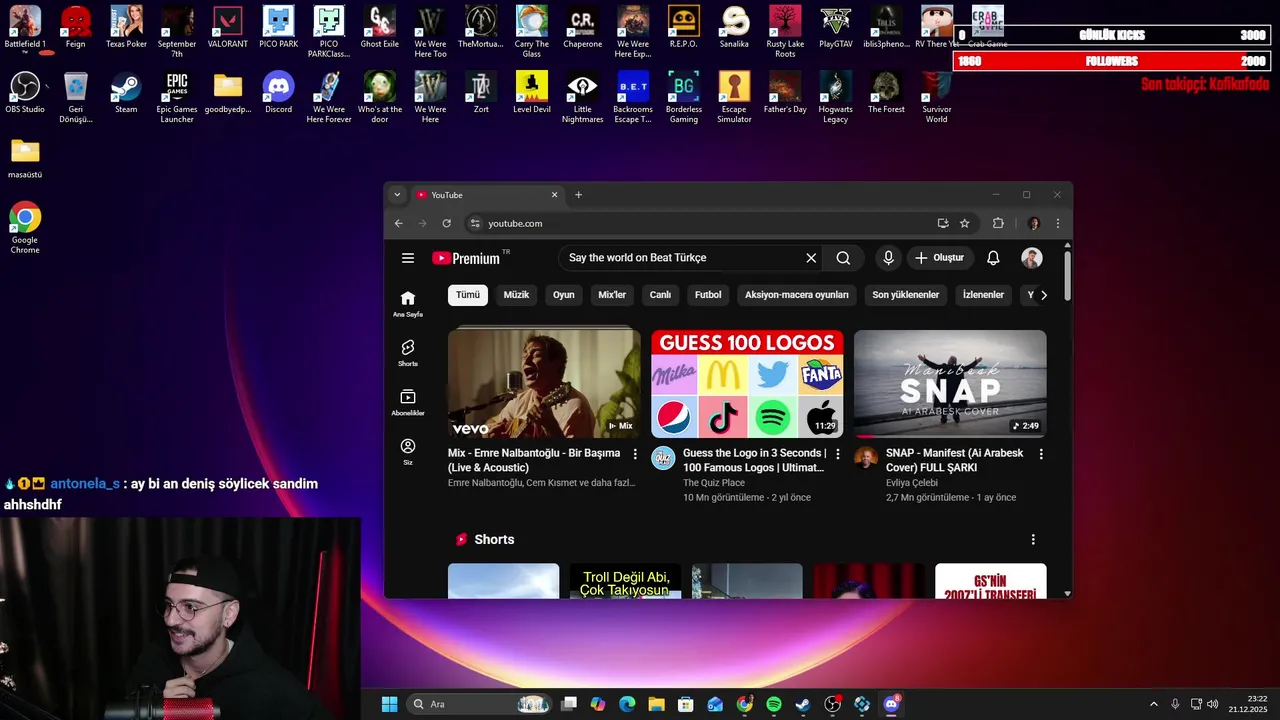Reload the page in Chrome

coord(447,223)
